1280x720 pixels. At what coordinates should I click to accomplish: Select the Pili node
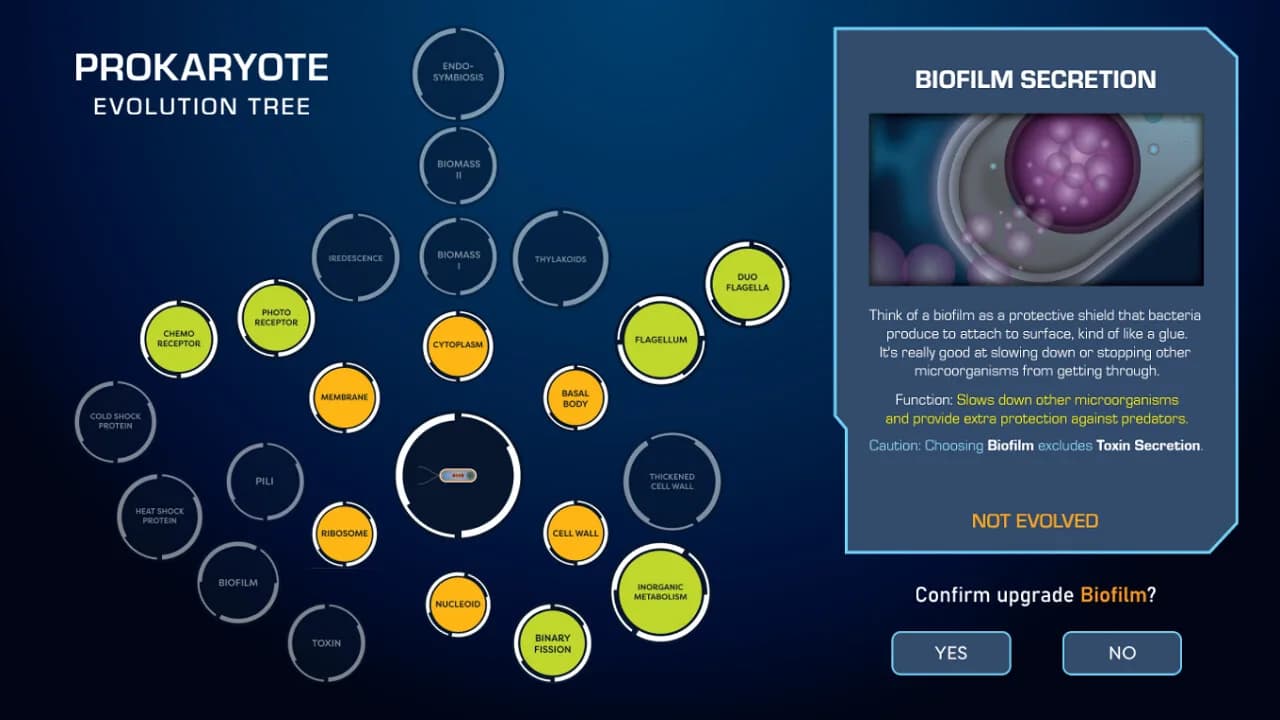coord(265,482)
